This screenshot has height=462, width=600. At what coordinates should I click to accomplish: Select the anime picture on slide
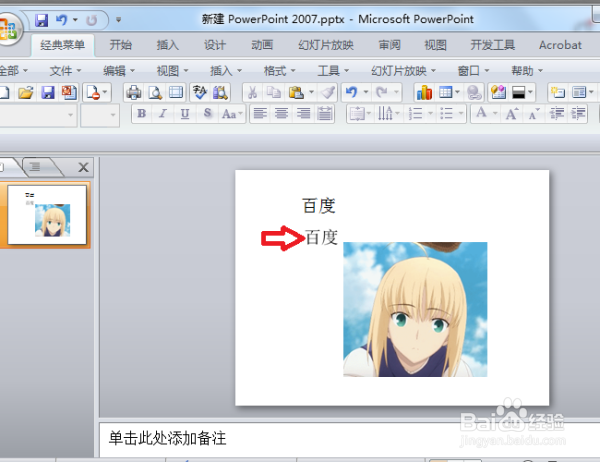click(x=415, y=309)
